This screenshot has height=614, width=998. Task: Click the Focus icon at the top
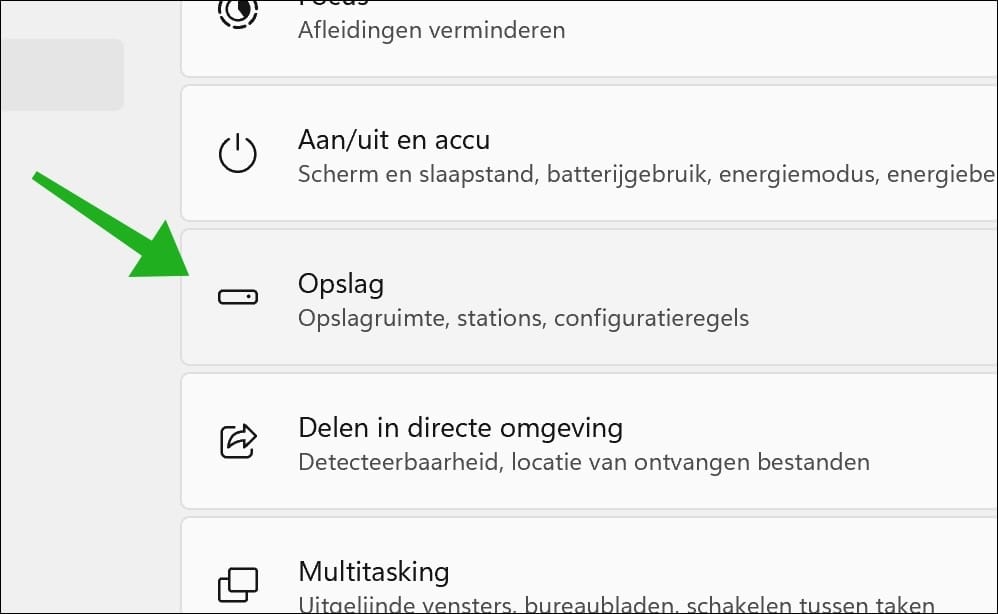click(x=238, y=12)
